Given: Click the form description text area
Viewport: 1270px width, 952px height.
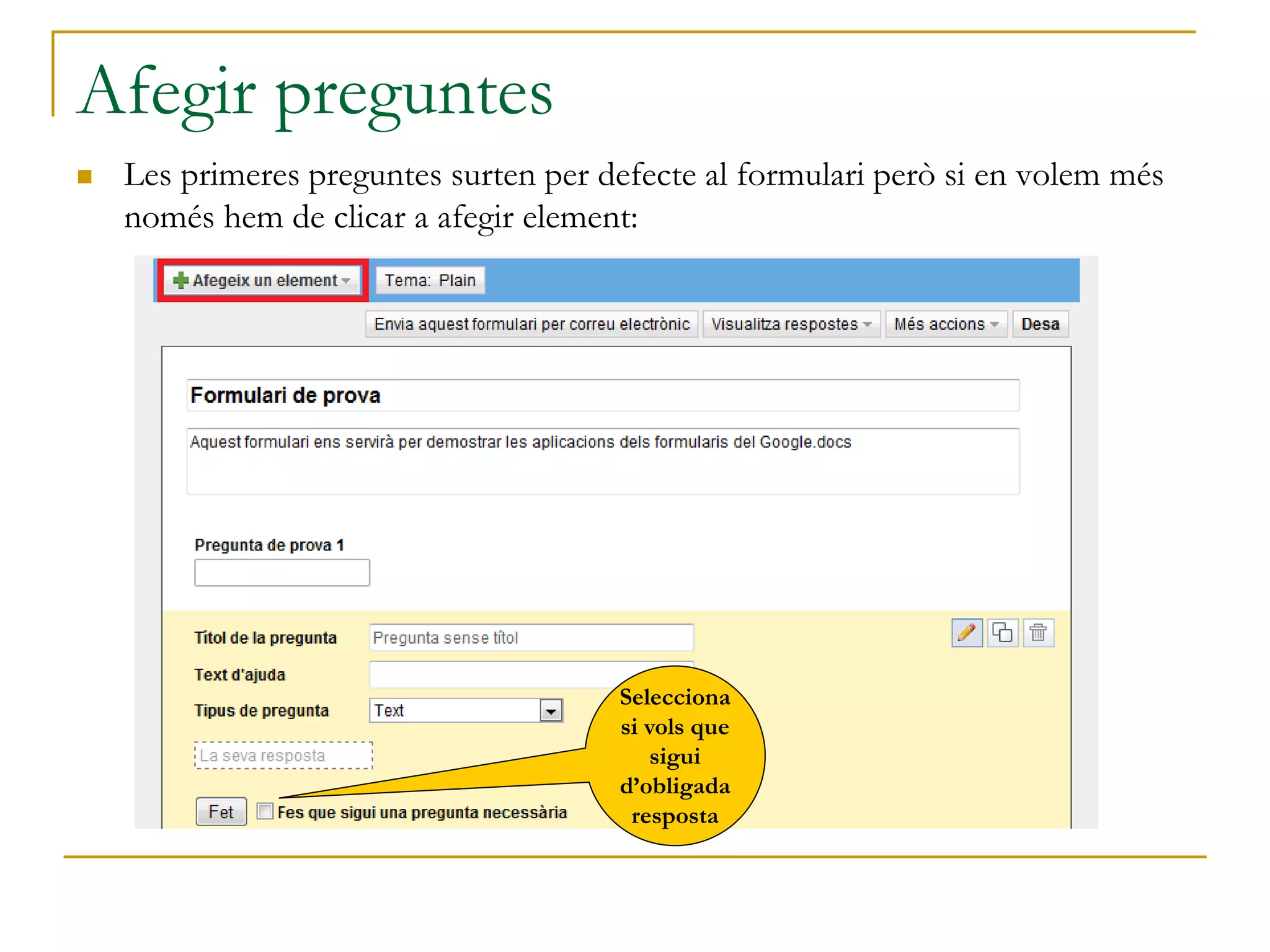Looking at the screenshot, I should click(x=603, y=461).
